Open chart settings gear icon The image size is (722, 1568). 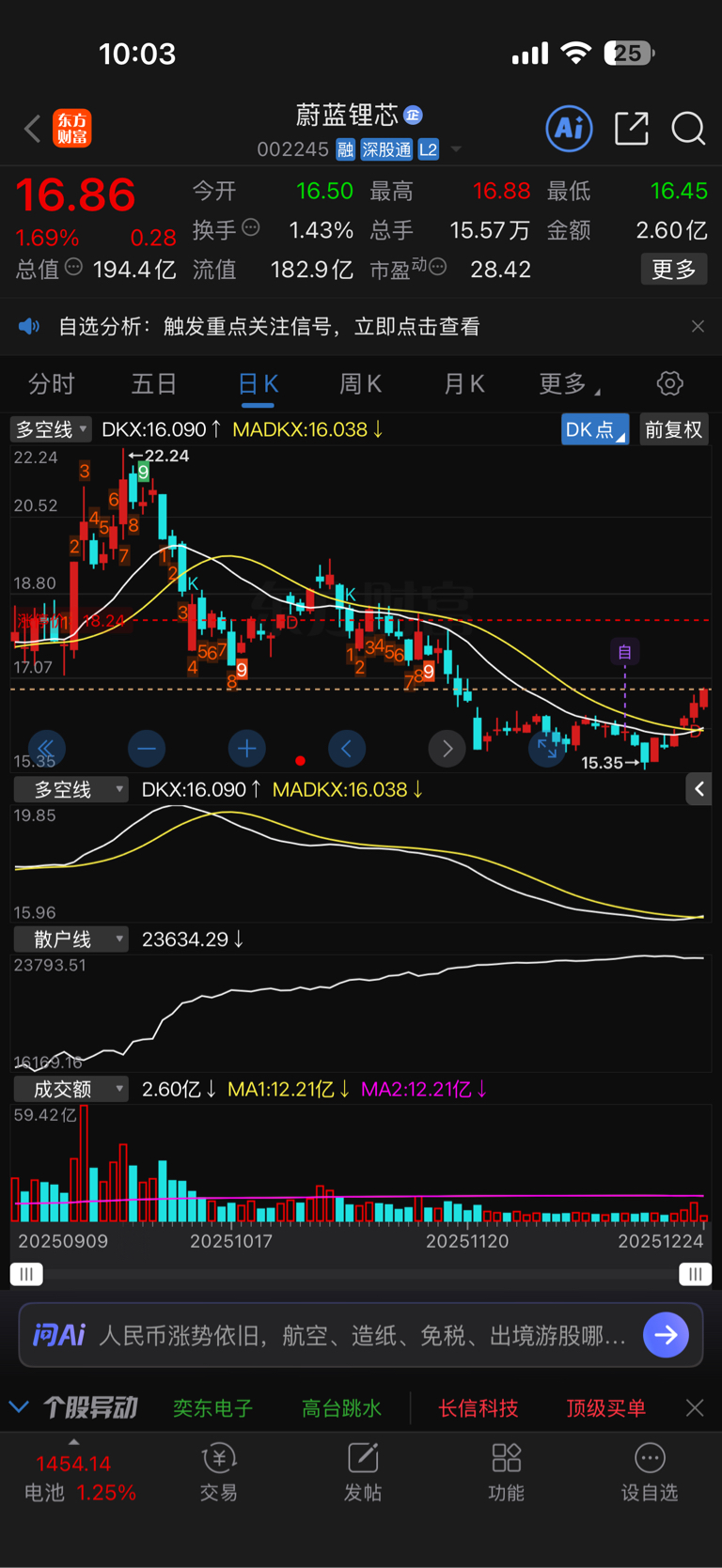click(x=669, y=383)
